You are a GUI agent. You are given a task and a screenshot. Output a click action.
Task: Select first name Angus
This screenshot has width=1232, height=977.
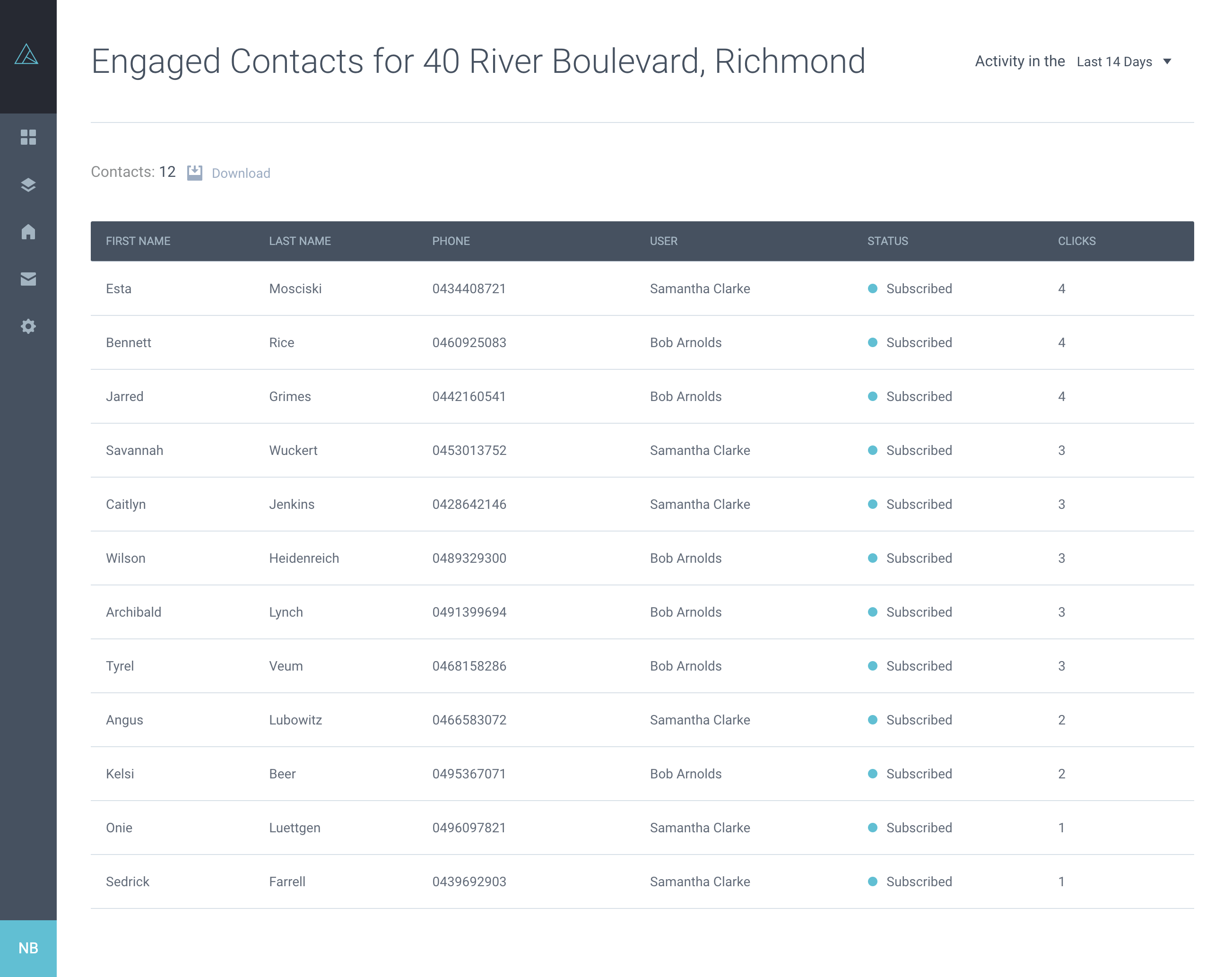(x=125, y=720)
